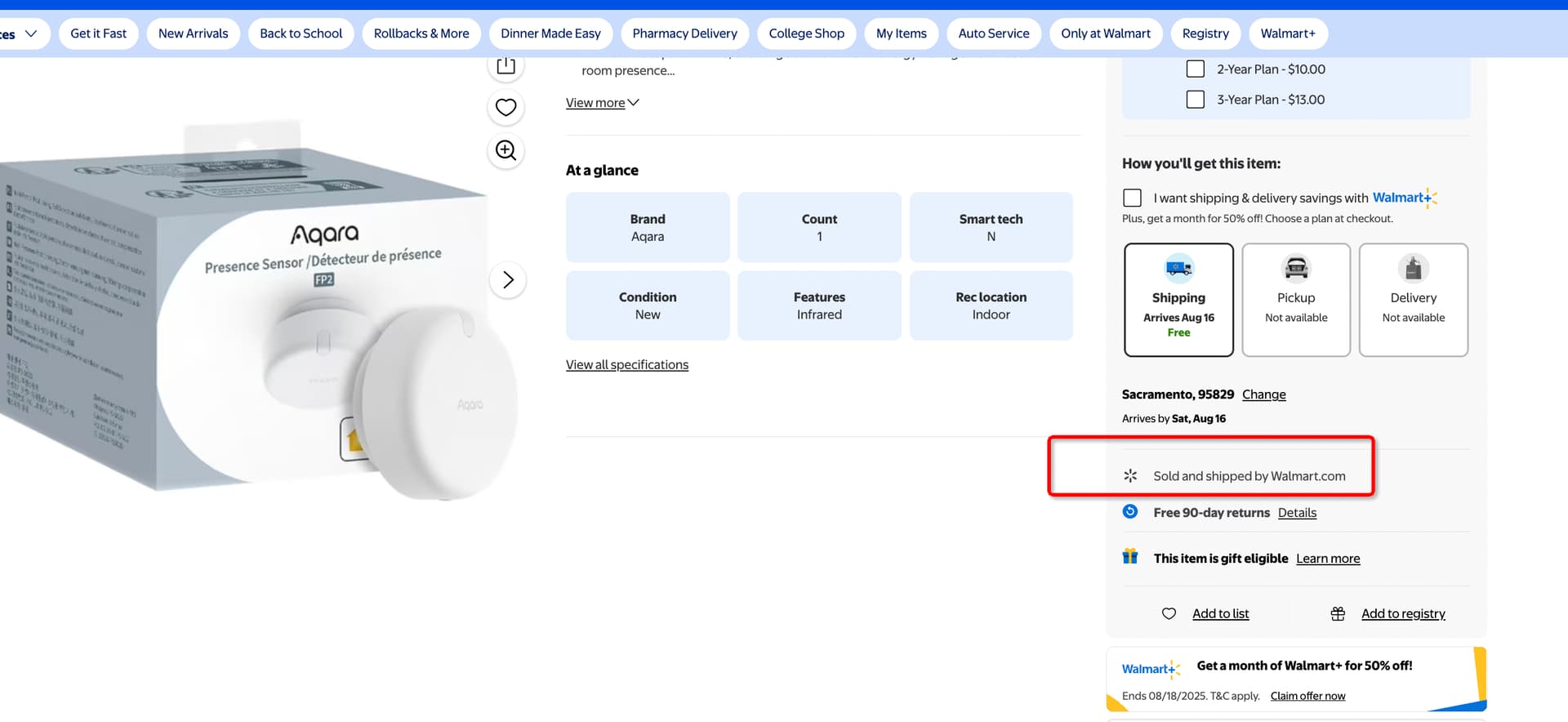Check the 2-Year Plan - $10.00 box

(x=1195, y=69)
